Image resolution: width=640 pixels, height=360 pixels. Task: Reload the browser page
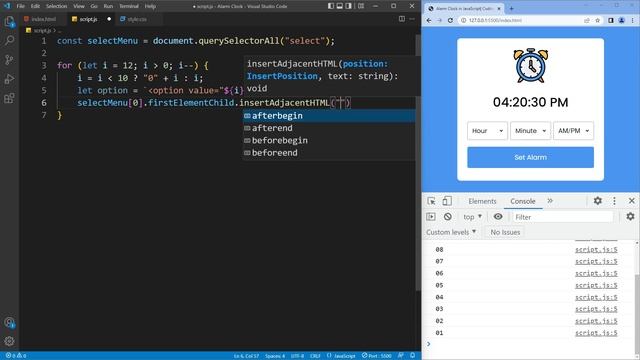(x=451, y=20)
